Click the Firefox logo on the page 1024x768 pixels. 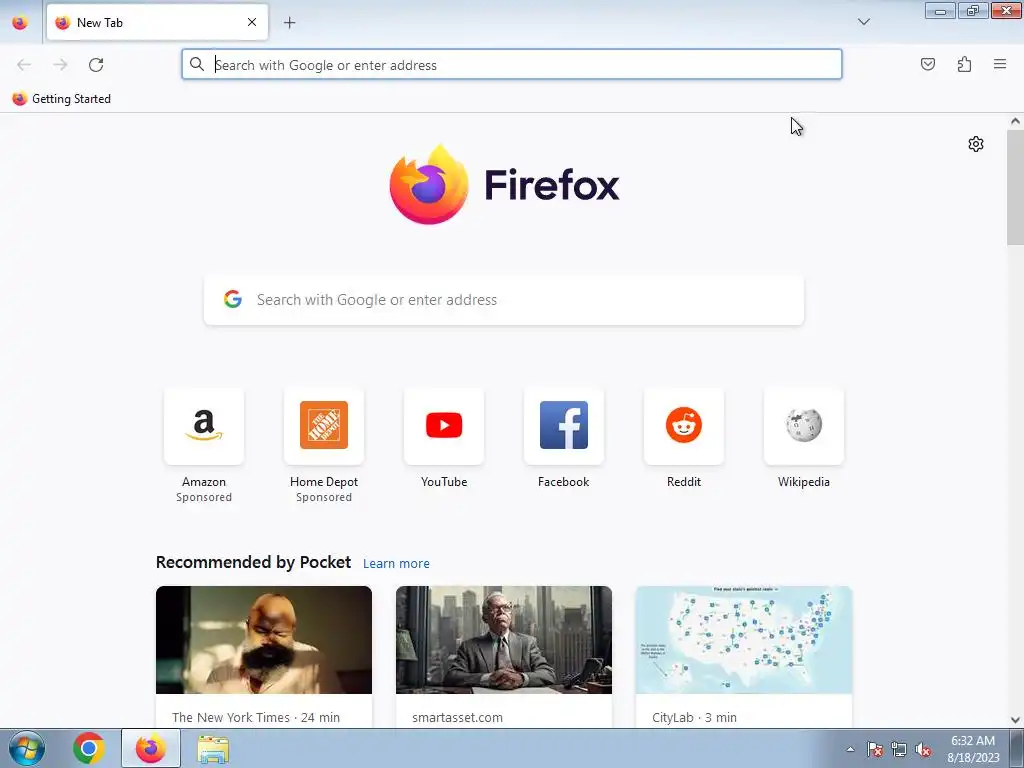pyautogui.click(x=504, y=185)
